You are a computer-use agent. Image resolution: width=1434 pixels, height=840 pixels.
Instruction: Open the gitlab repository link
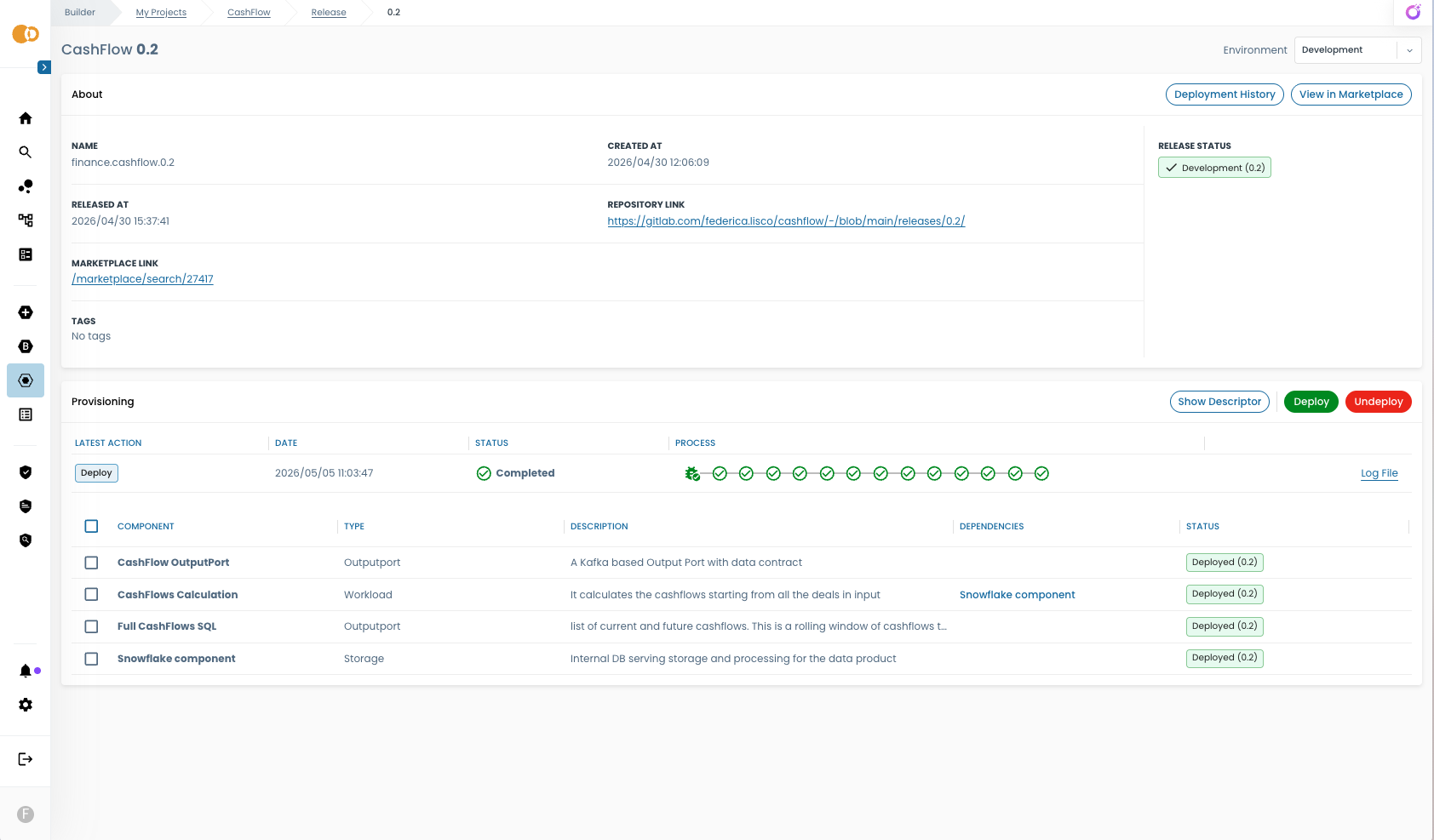point(786,221)
